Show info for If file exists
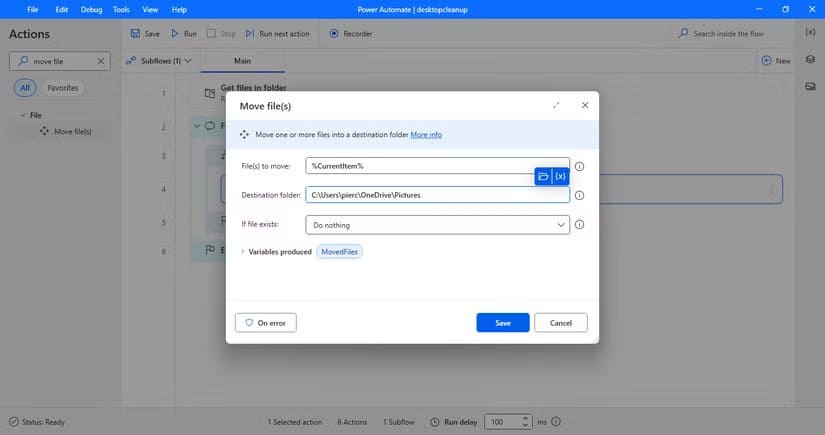This screenshot has height=435, width=825. coord(579,225)
